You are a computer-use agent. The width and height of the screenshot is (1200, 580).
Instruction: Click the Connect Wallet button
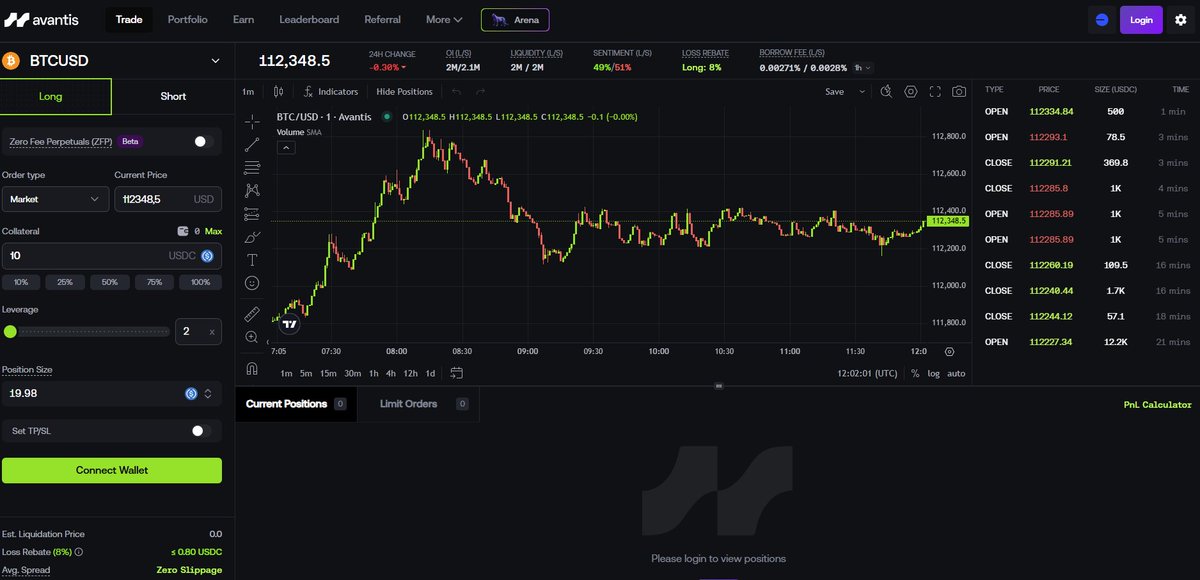tap(112, 470)
